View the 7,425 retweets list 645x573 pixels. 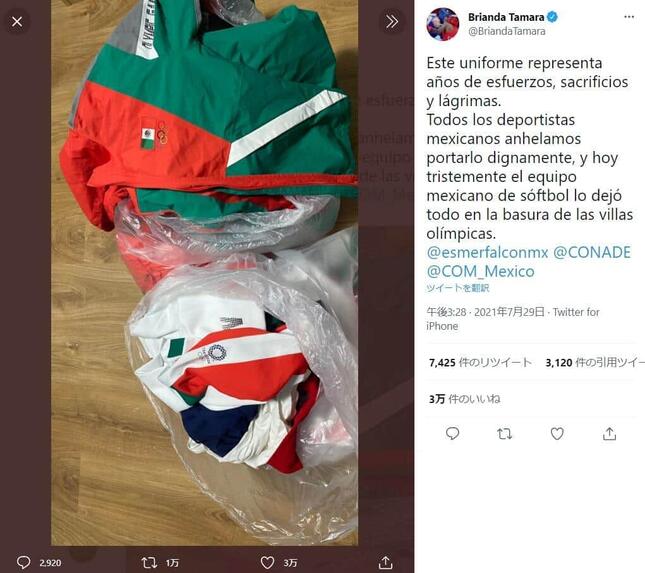480,362
